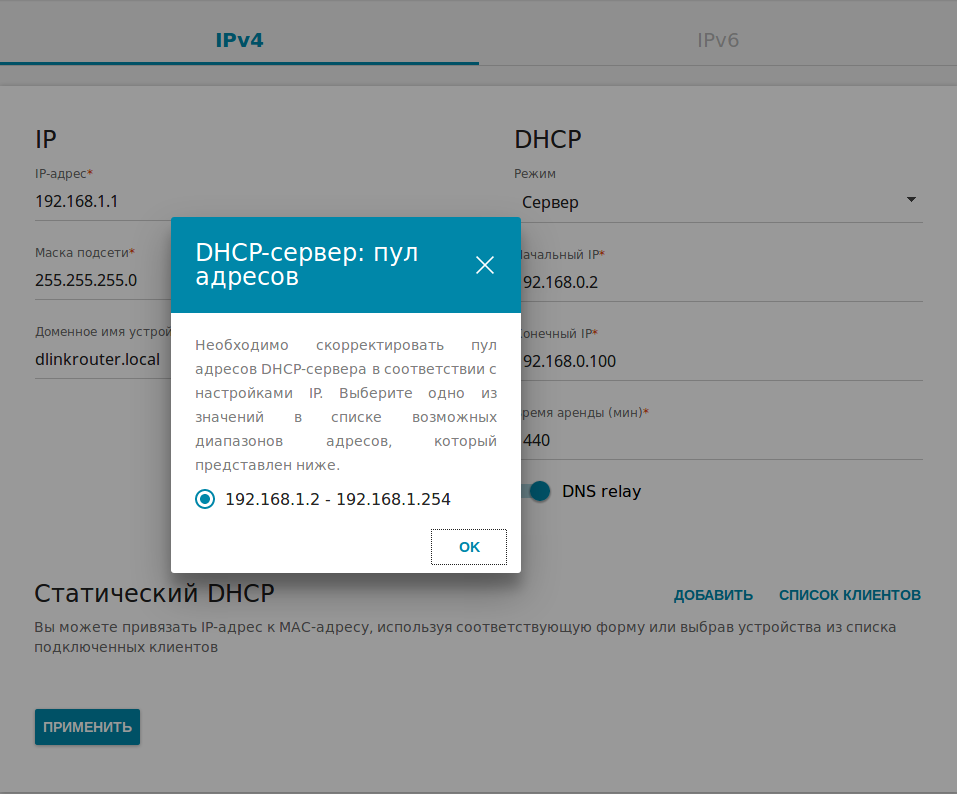Click the Начальный IP field
957x794 pixels.
[x=720, y=282]
